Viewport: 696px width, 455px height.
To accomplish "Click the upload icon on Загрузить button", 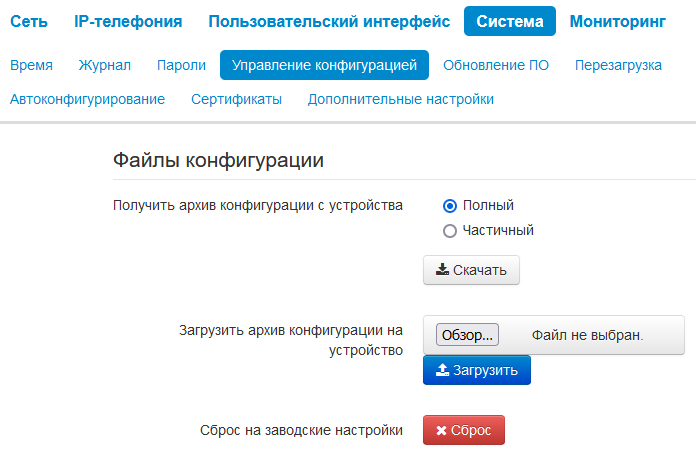I will (x=443, y=370).
